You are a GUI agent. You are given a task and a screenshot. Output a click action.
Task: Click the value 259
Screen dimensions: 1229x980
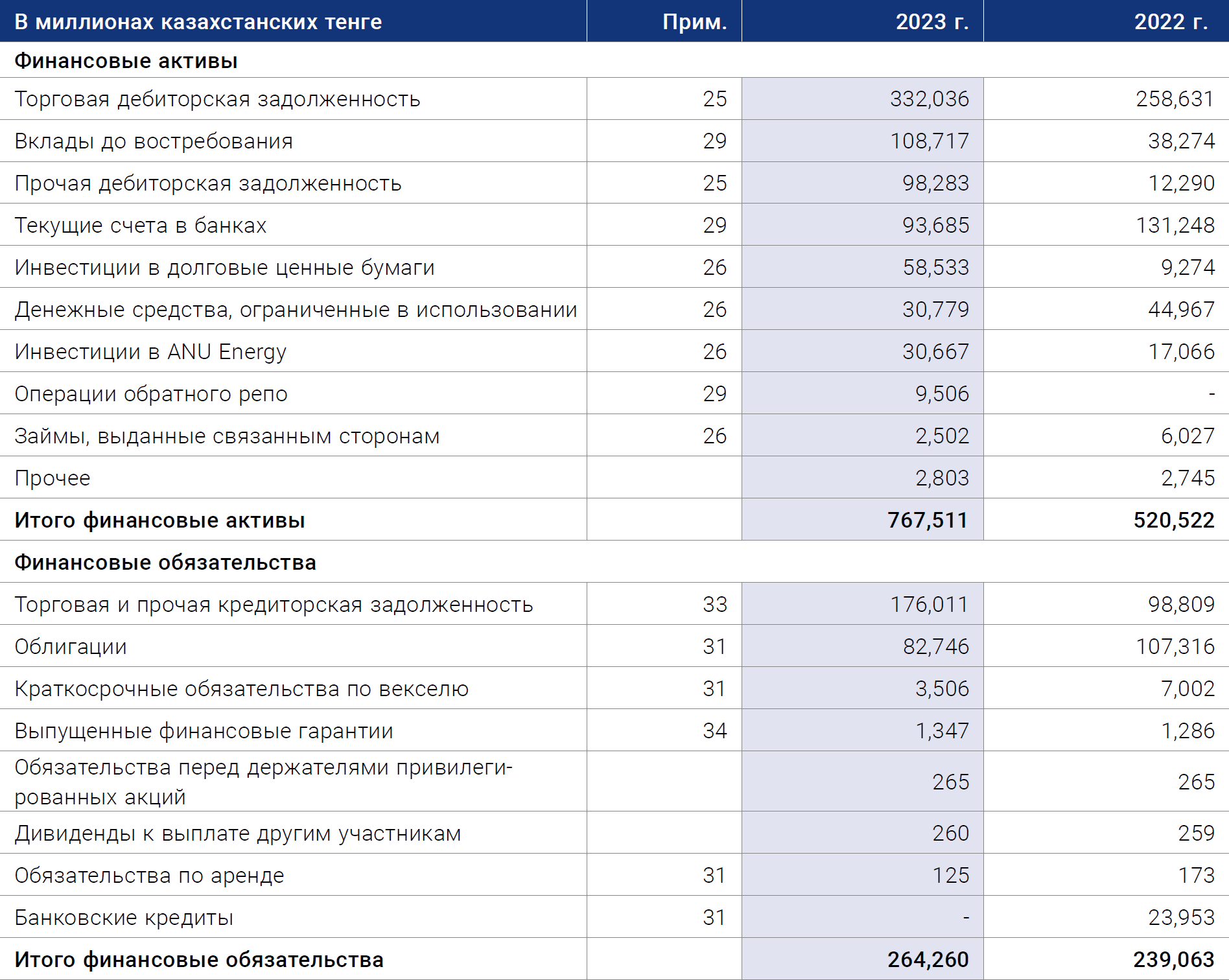click(x=1197, y=834)
